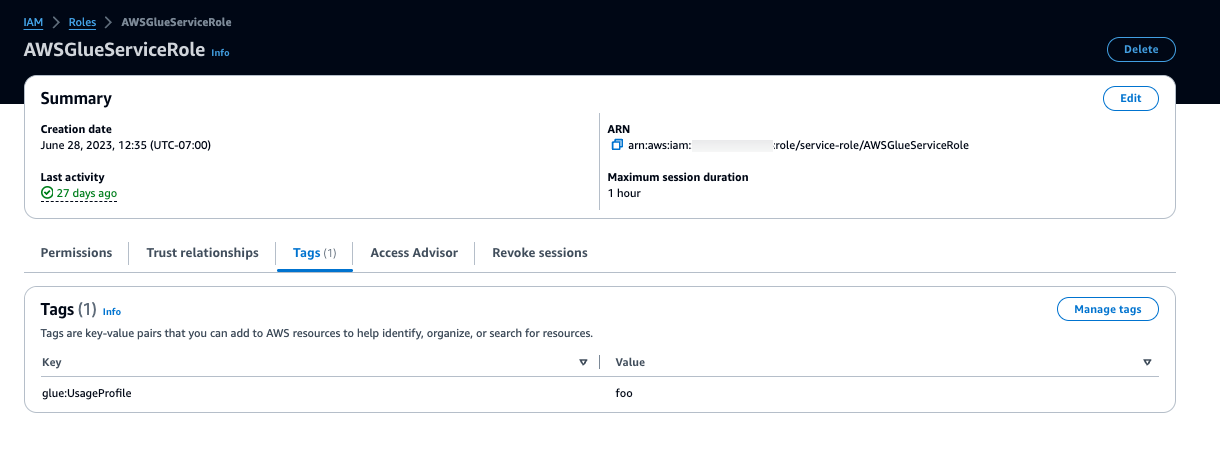Viewport: 1220px width, 462px height.
Task: Select the Tags tab
Action: [x=313, y=253]
